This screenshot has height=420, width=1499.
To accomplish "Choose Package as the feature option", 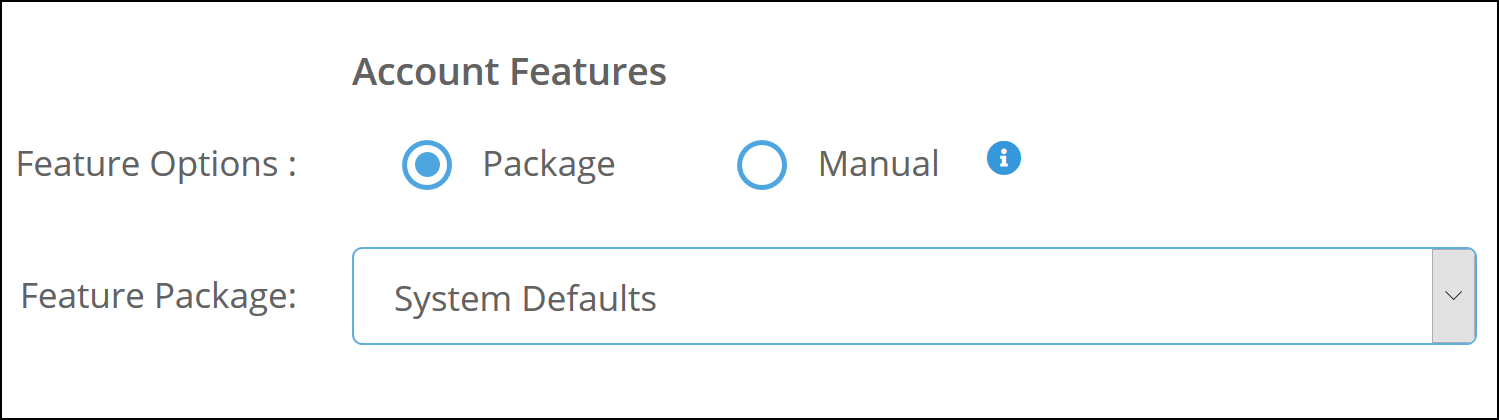I will (427, 165).
